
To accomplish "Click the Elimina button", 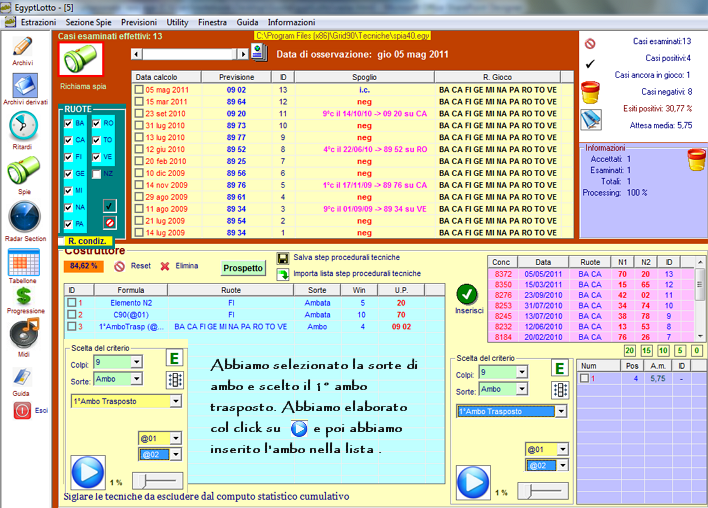I will coord(179,266).
